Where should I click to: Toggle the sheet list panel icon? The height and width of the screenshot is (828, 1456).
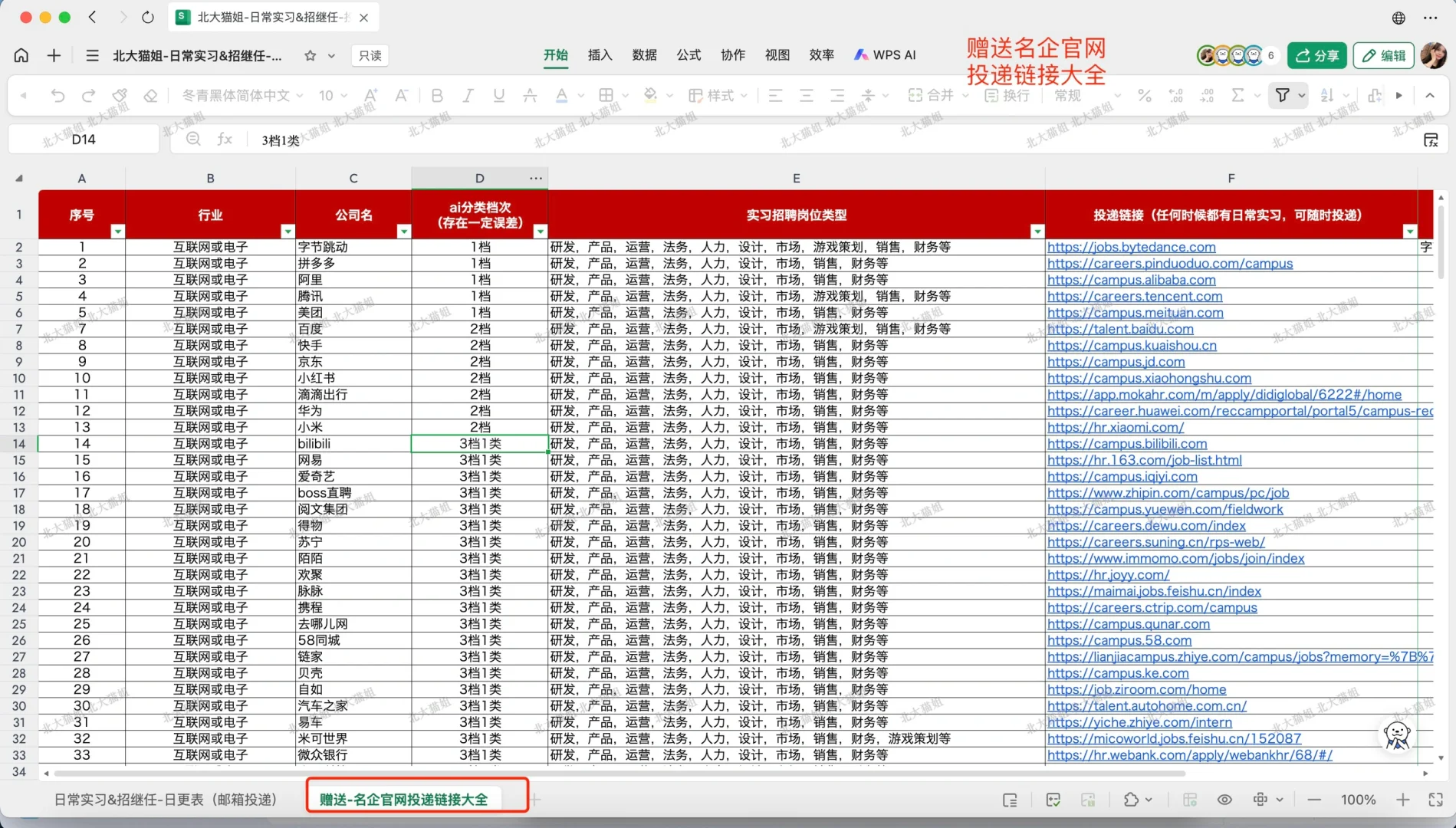click(1010, 800)
